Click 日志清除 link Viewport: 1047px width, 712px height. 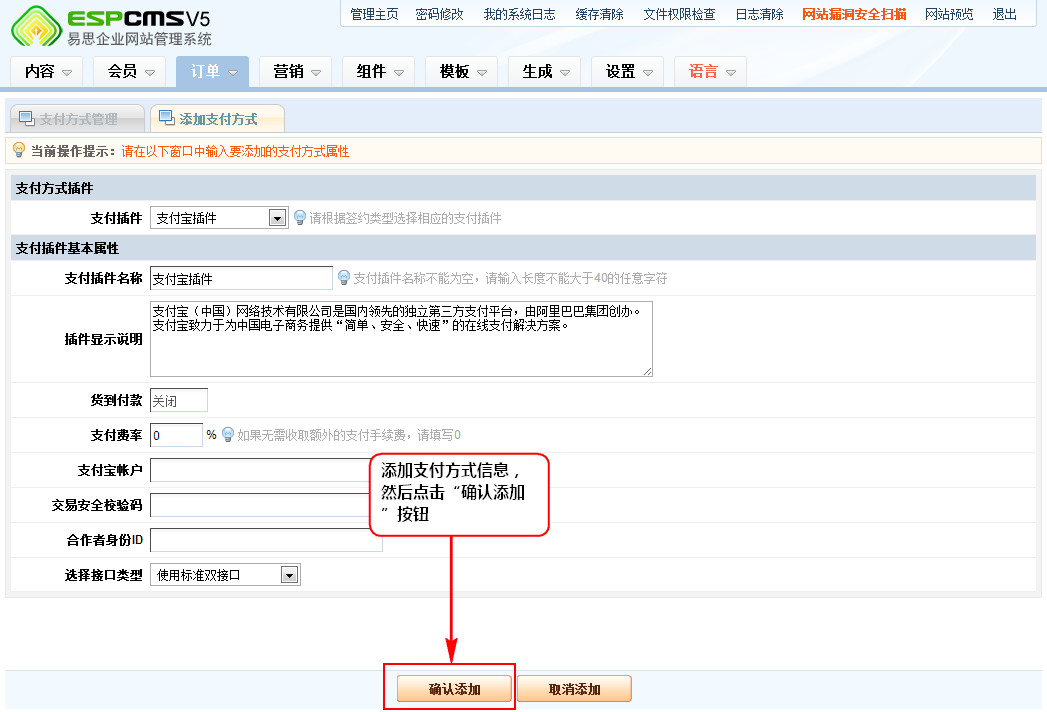coord(759,14)
